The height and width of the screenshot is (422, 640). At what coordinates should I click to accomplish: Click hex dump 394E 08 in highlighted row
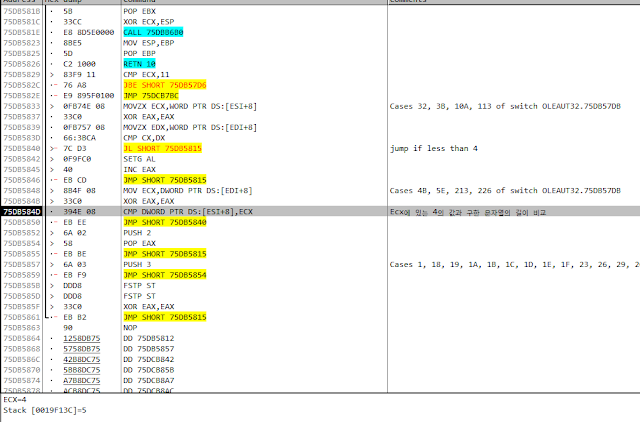(79, 212)
